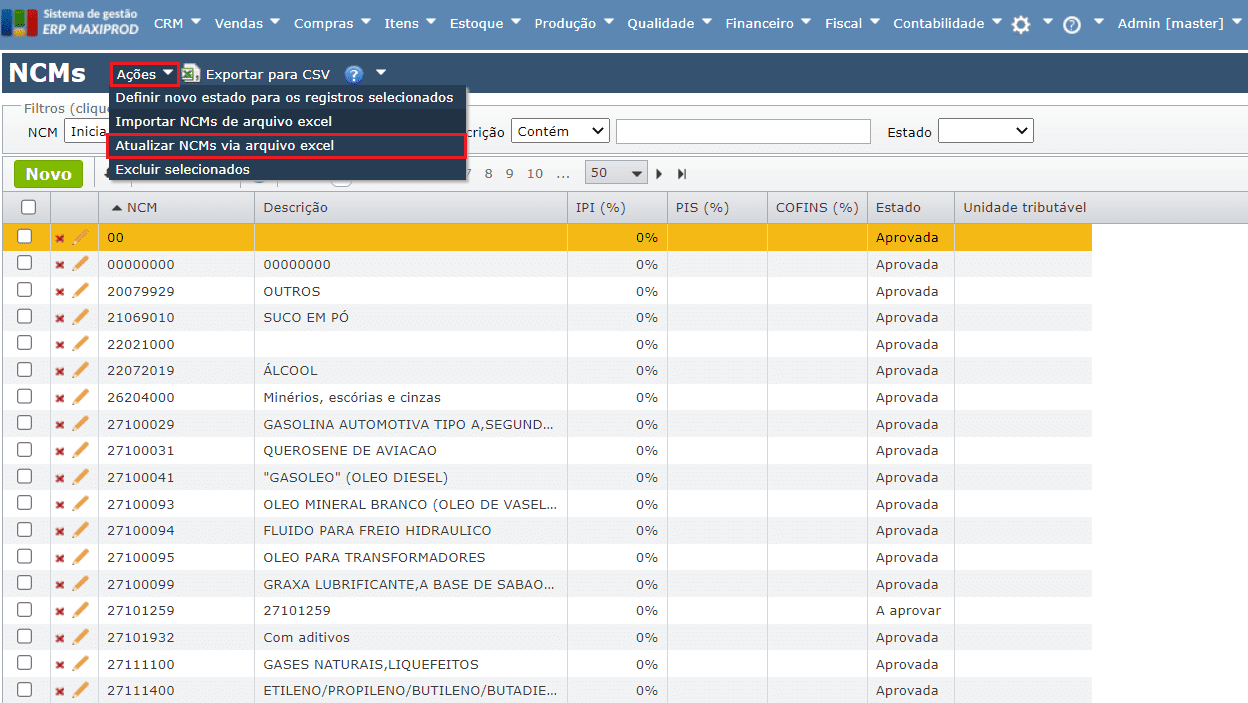Click the red delete icon on row 00000000

(x=57, y=264)
